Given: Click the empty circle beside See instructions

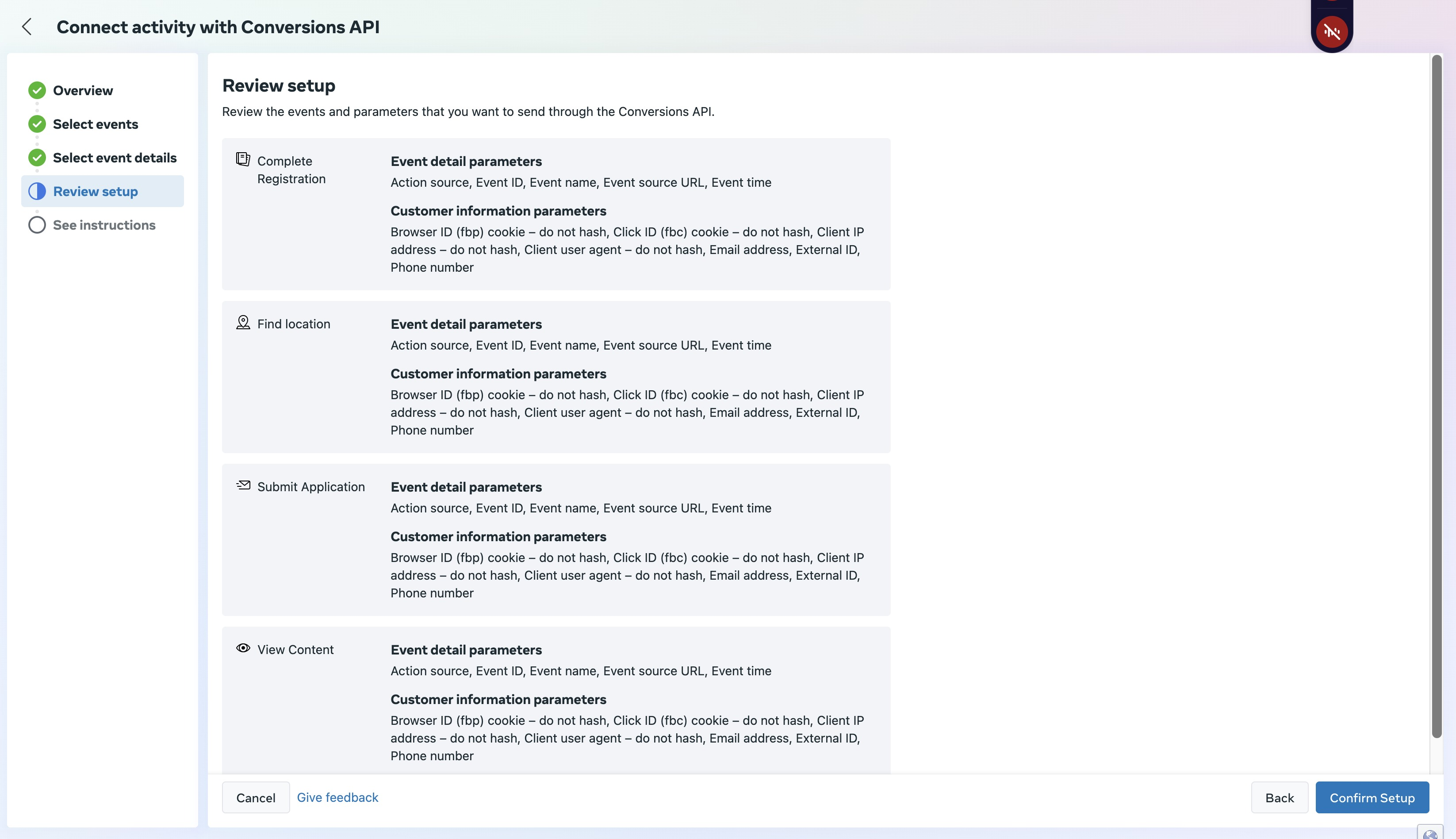Looking at the screenshot, I should point(37,225).
